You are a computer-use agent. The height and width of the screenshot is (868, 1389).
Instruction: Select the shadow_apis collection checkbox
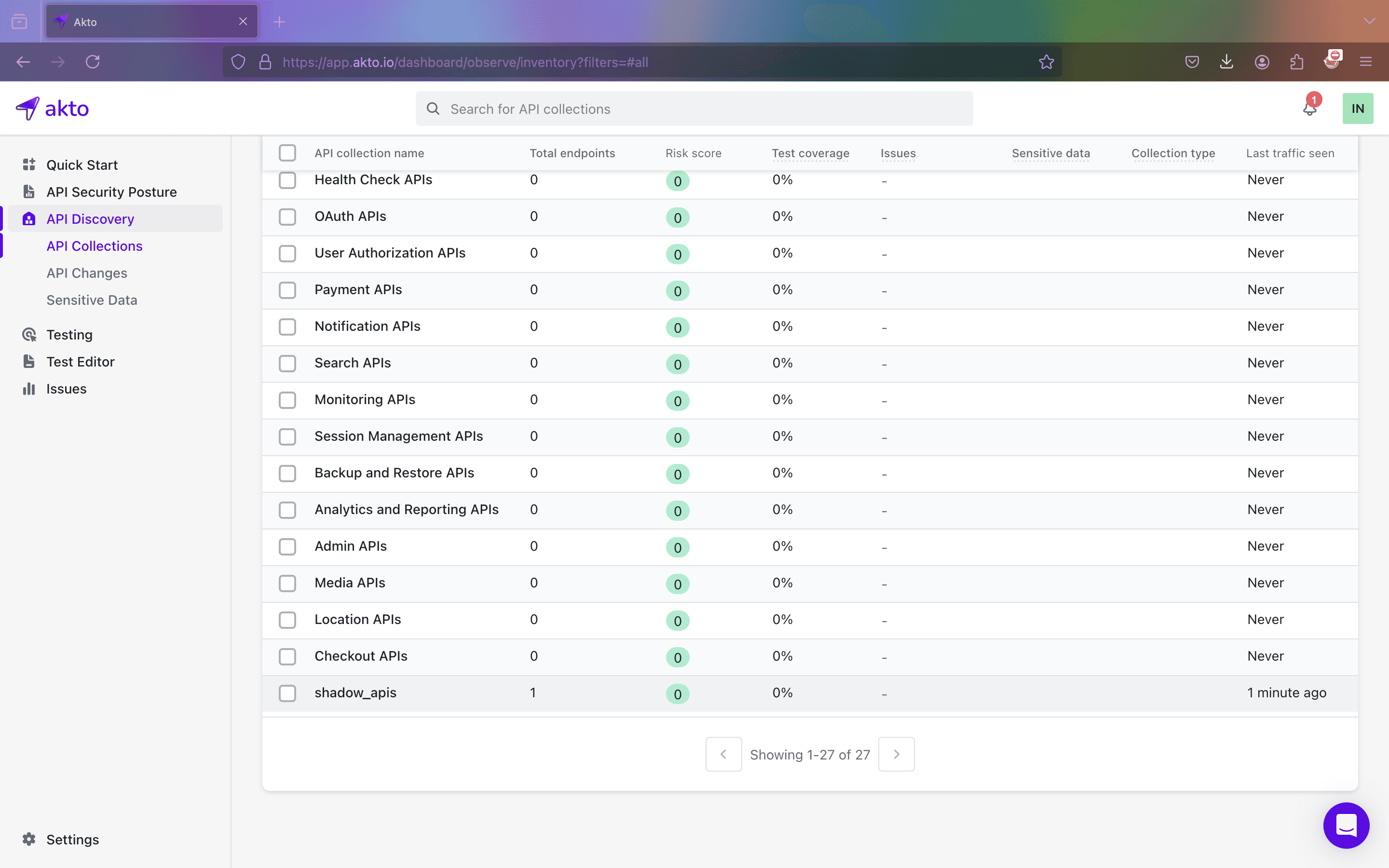(287, 692)
